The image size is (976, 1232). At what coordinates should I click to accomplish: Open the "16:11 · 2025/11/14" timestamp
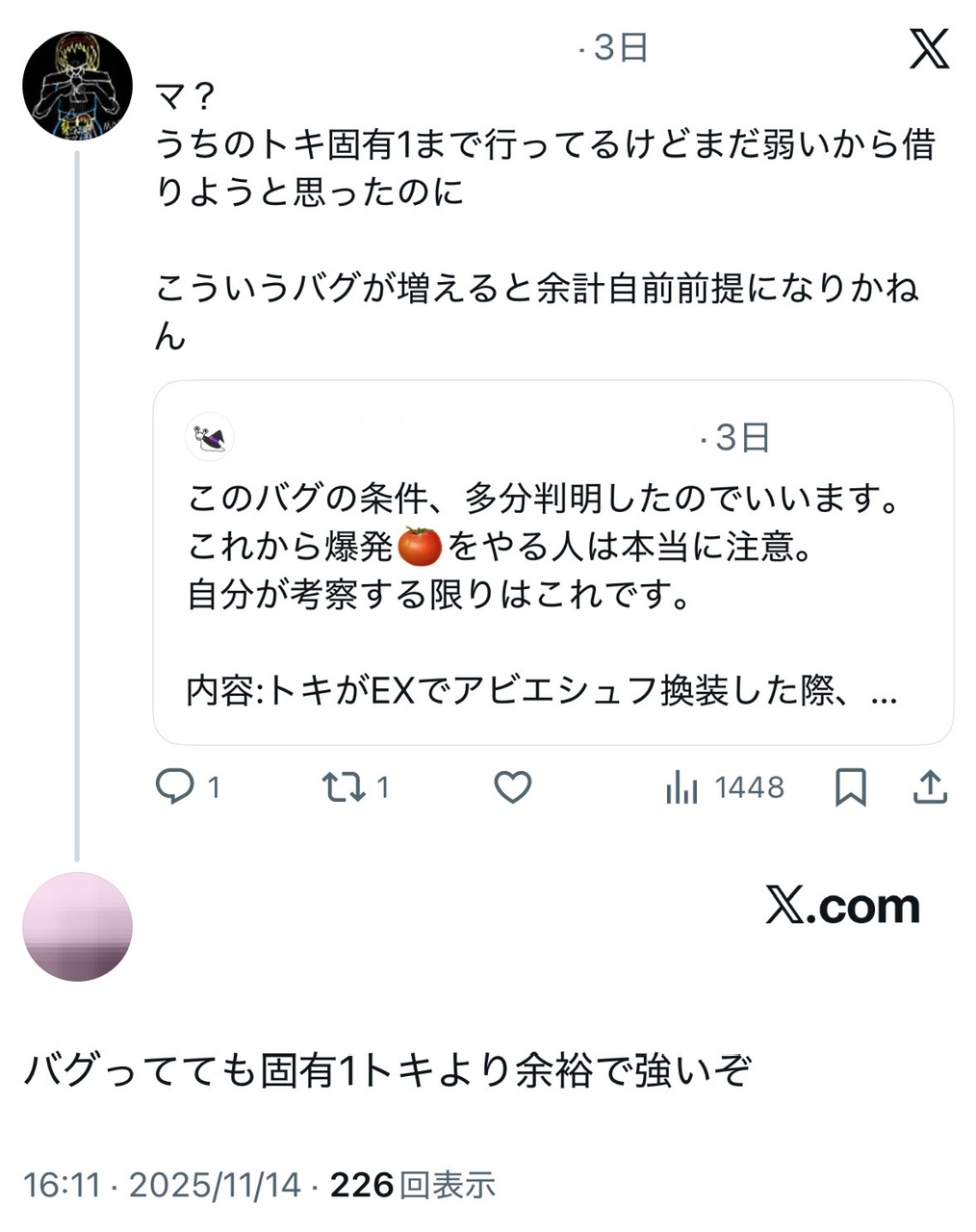162,1185
